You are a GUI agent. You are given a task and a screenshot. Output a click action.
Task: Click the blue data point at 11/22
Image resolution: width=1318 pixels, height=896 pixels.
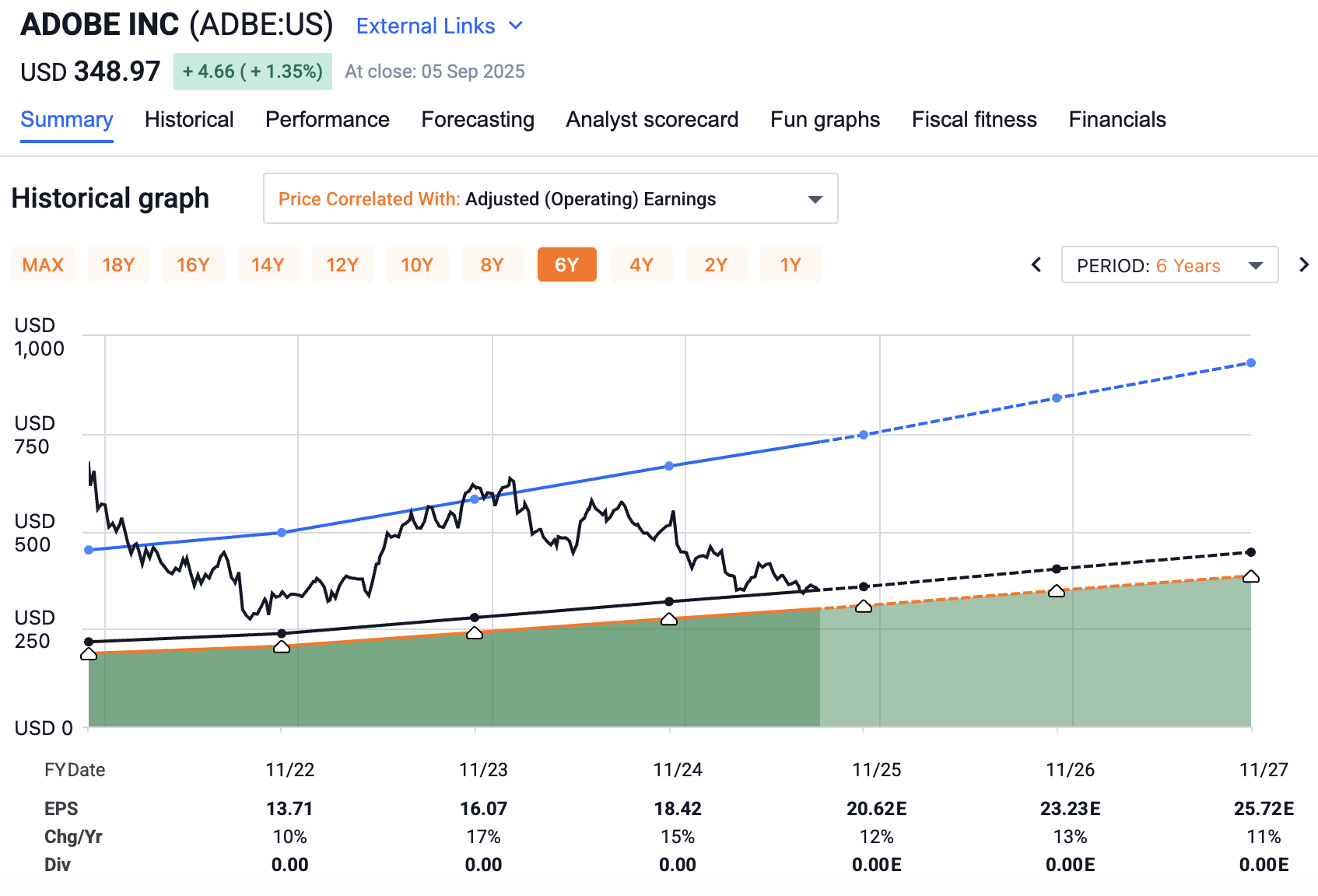coord(282,533)
